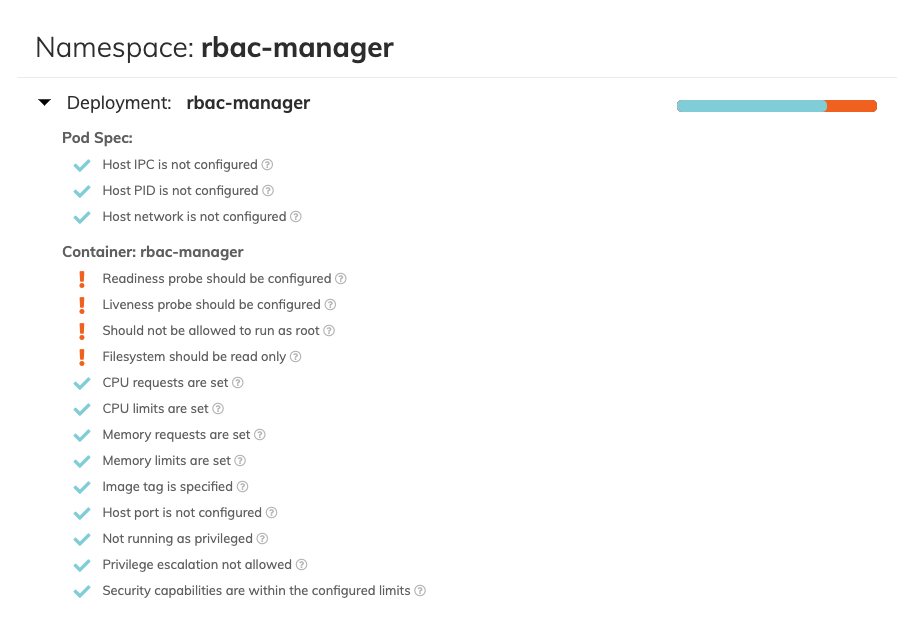The image size is (914, 636).
Task: Click the Deployment rbac-manager title
Action: [x=248, y=103]
